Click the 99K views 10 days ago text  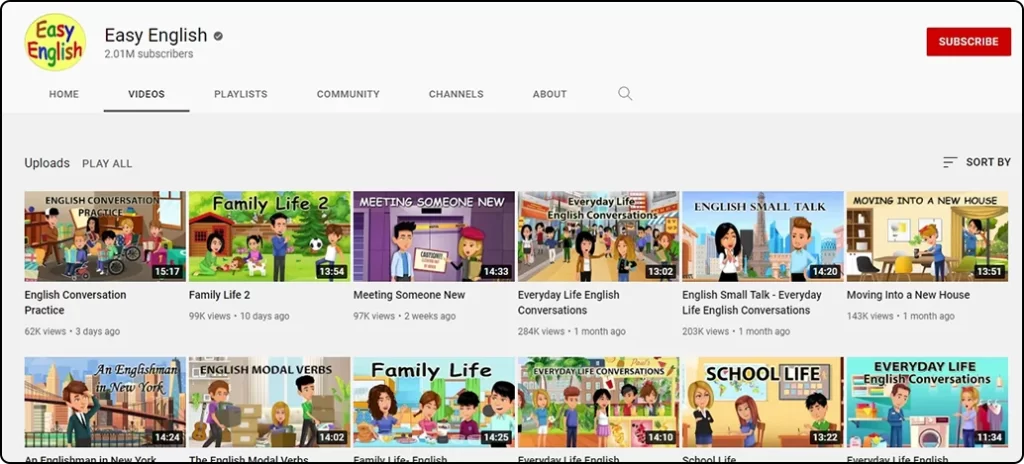(x=239, y=316)
